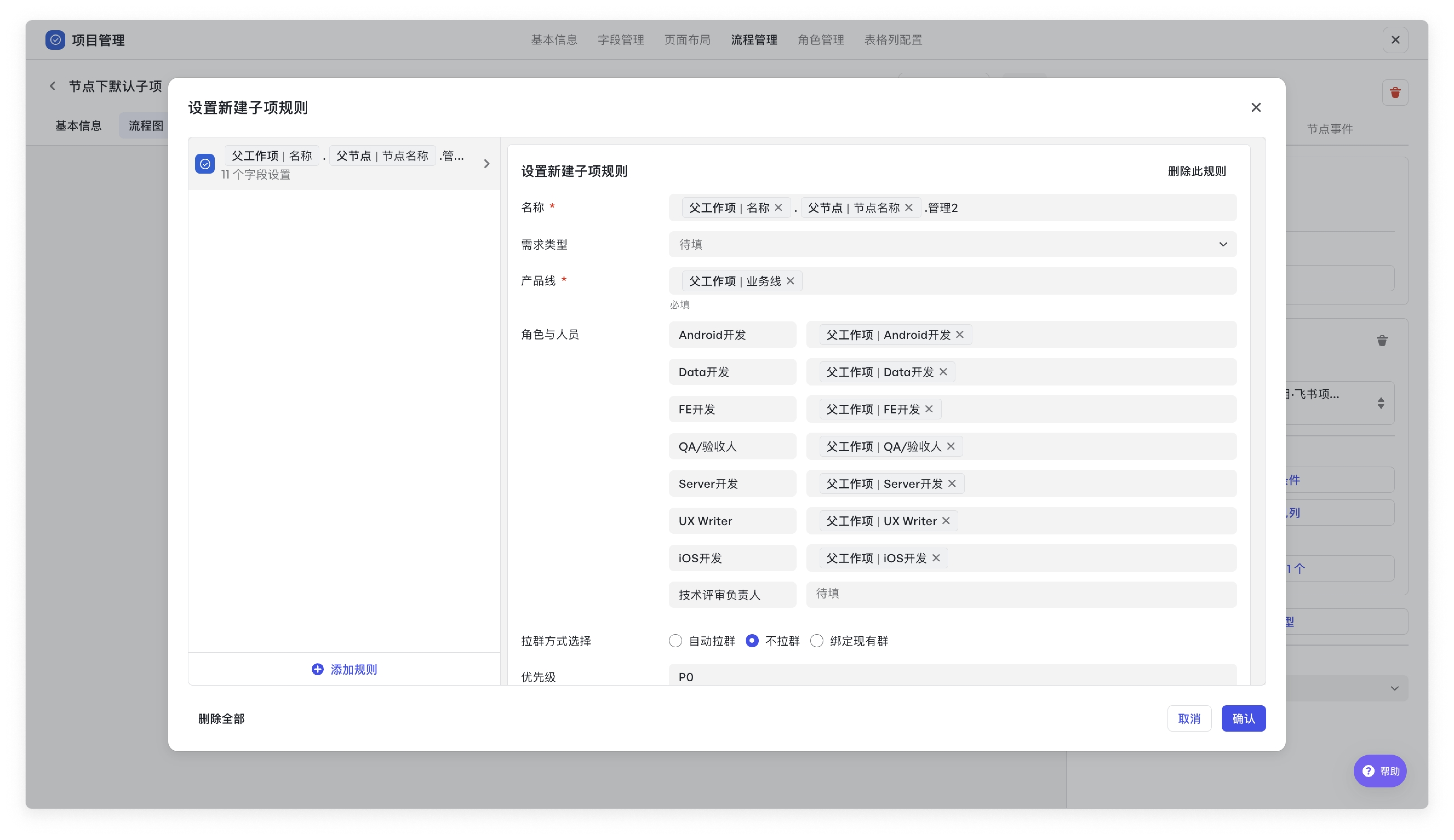Click the 取消 button

1189,718
